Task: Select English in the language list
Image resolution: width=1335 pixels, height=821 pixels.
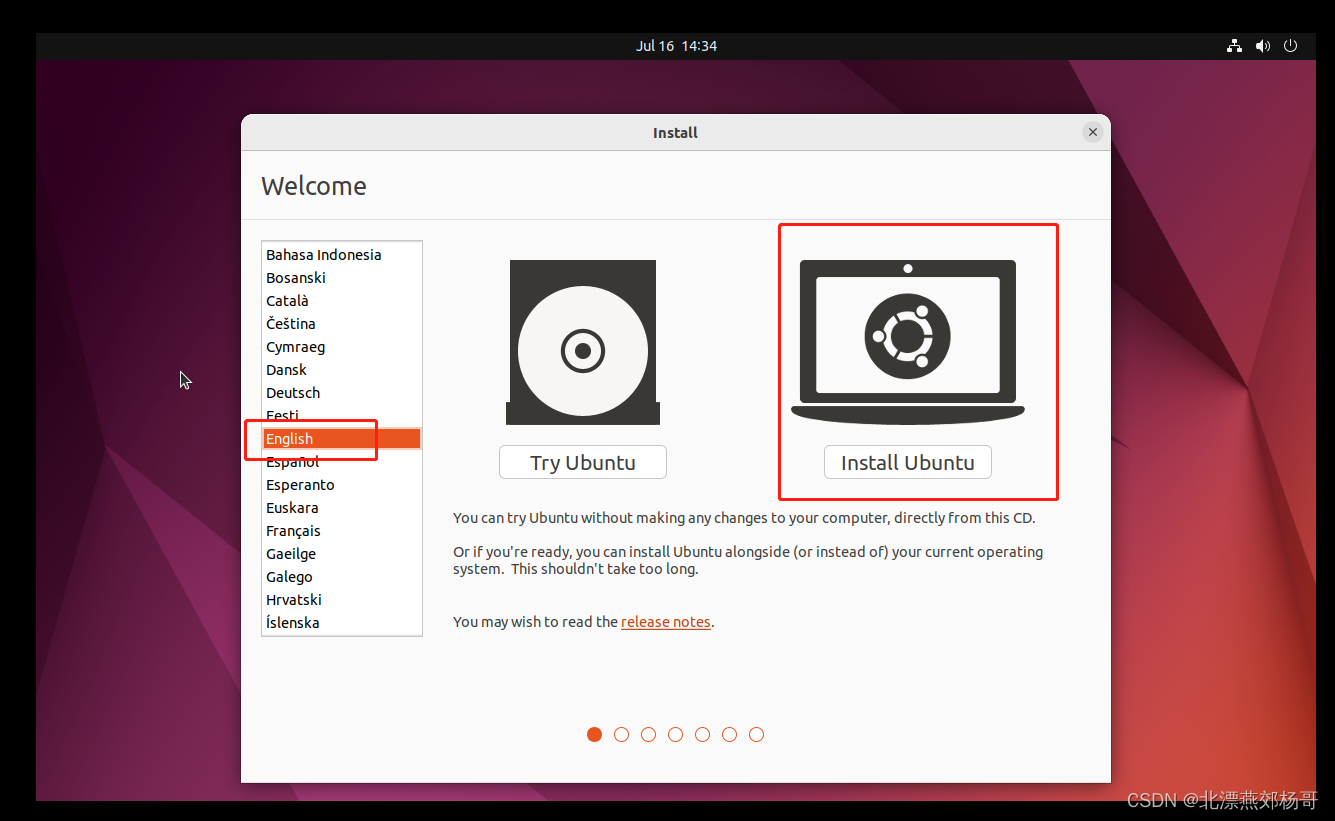Action: pyautogui.click(x=342, y=439)
